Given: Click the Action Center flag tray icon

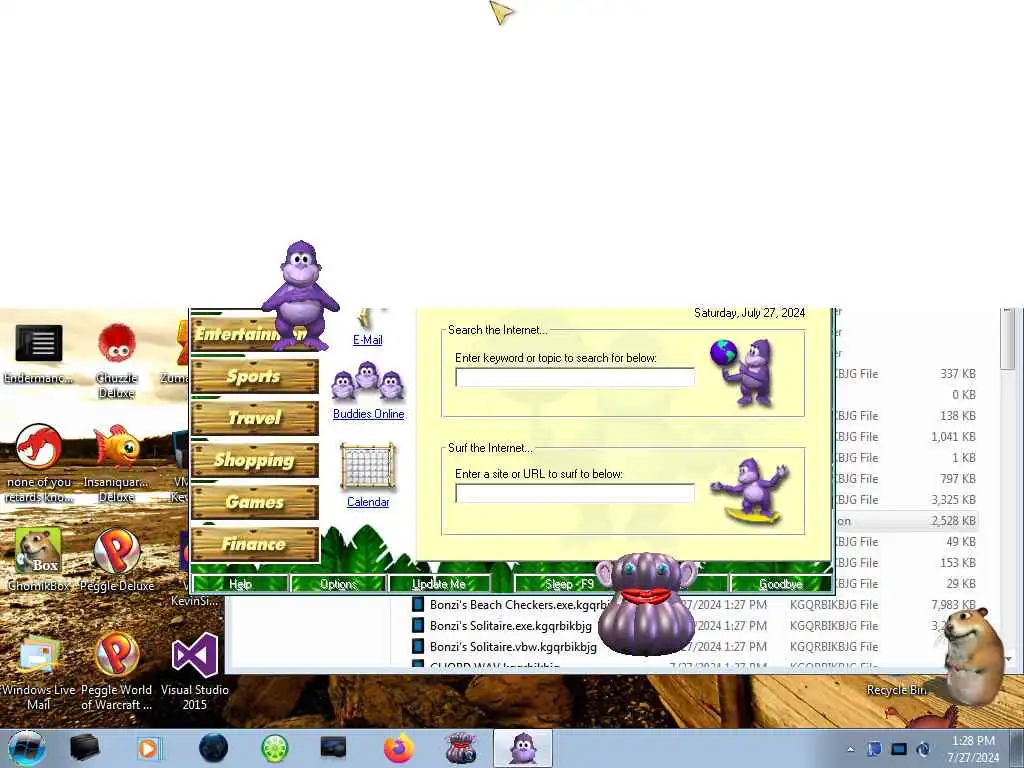Looking at the screenshot, I should [x=874, y=749].
